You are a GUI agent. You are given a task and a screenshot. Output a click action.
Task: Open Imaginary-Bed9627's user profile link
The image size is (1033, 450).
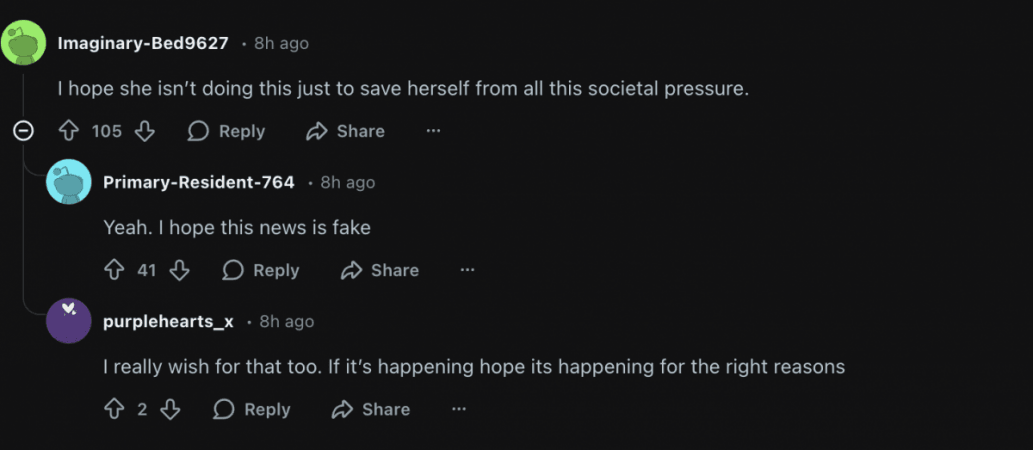[x=143, y=43]
